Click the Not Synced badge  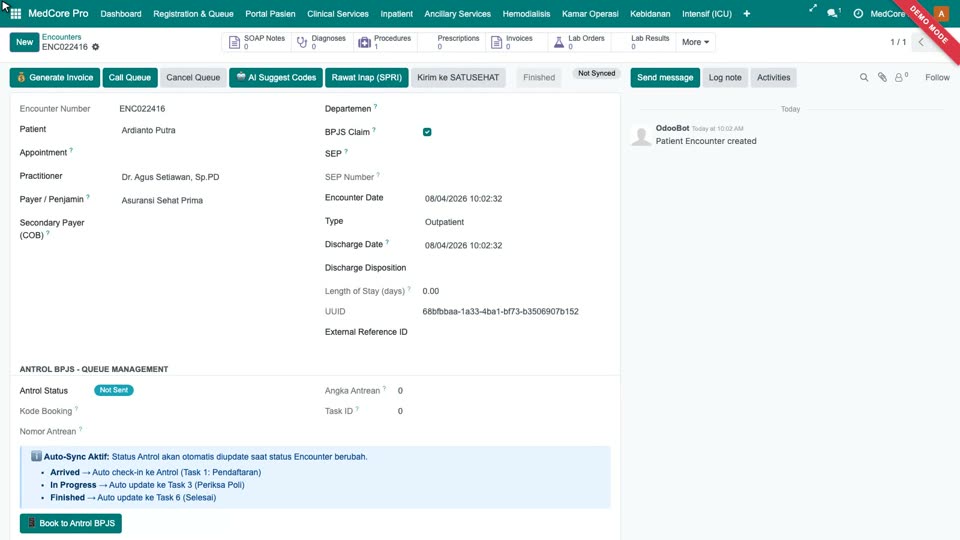(596, 73)
